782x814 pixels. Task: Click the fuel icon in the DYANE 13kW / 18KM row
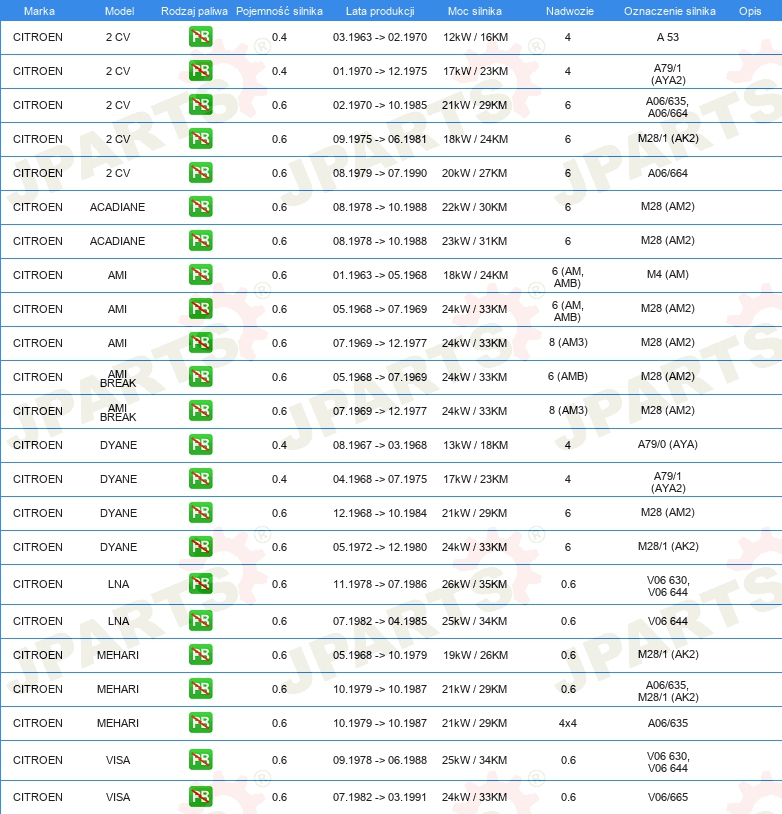200,445
